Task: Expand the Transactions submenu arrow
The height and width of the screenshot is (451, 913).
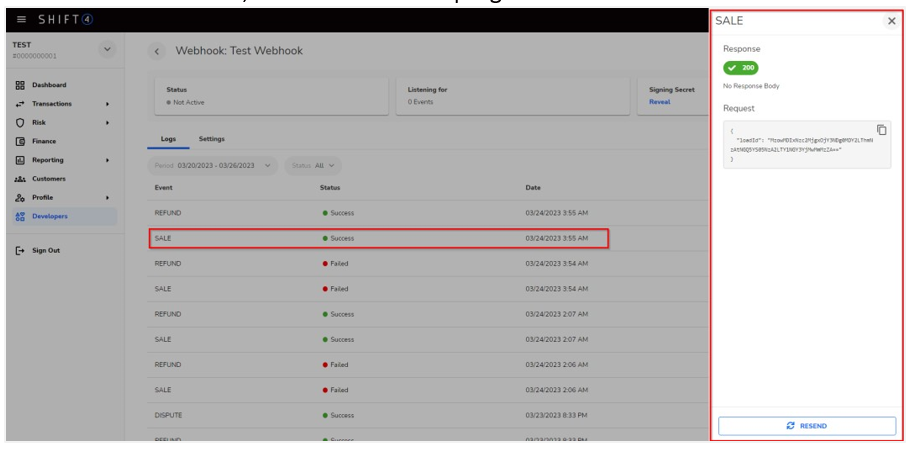Action: click(108, 104)
